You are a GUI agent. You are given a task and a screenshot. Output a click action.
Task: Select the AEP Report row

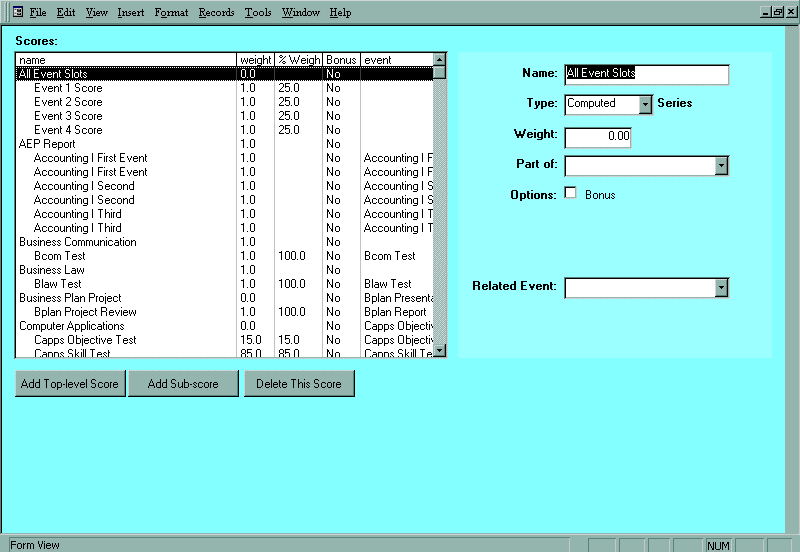click(224, 144)
